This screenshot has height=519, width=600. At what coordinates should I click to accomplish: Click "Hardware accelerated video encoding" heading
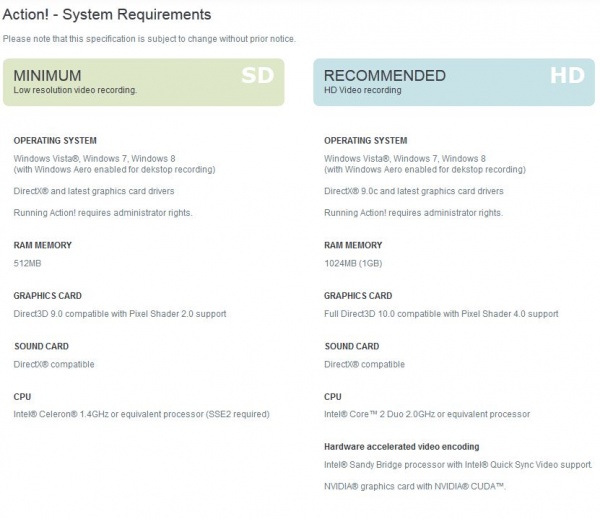tap(402, 446)
